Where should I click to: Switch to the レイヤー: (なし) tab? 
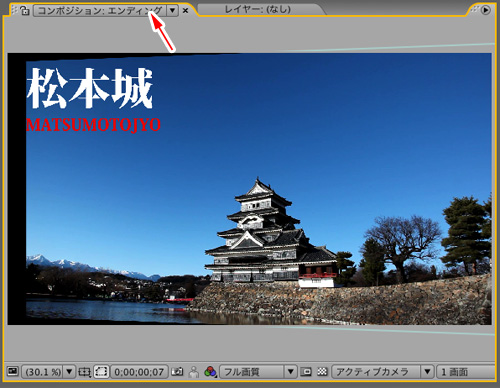click(257, 9)
